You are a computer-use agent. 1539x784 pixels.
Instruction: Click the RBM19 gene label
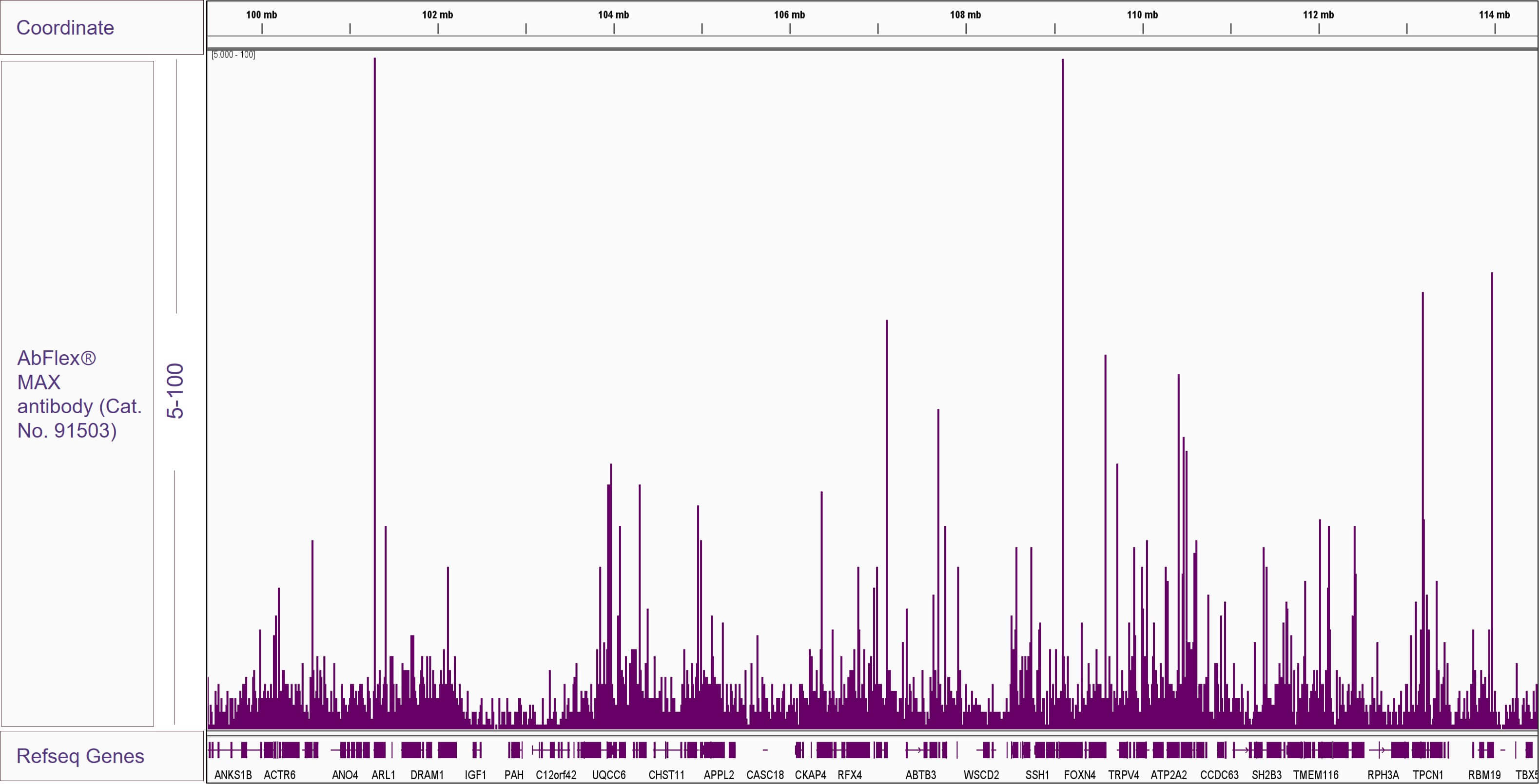pyautogui.click(x=1484, y=774)
